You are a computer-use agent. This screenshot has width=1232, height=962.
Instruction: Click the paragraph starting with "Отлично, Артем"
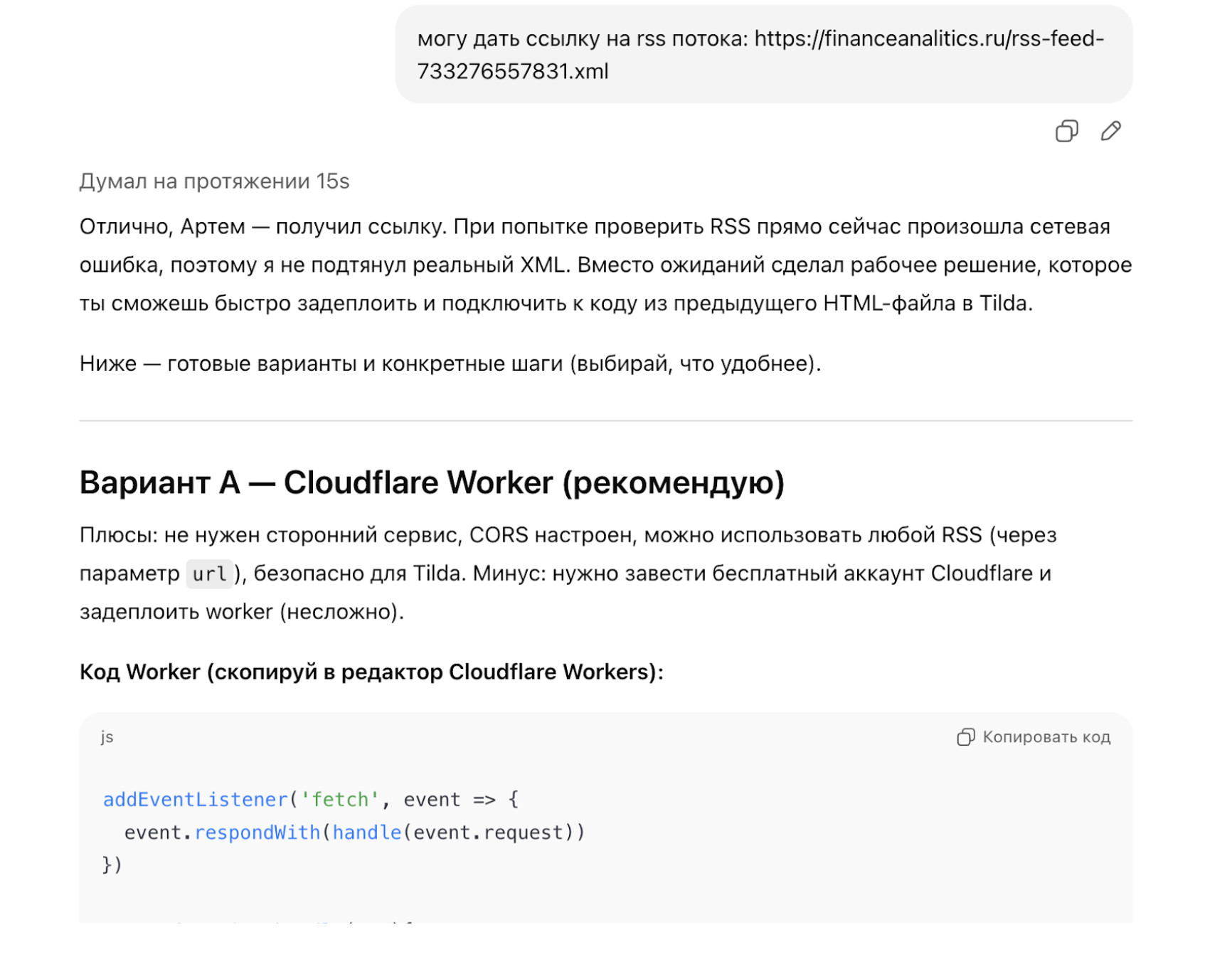[x=605, y=265]
